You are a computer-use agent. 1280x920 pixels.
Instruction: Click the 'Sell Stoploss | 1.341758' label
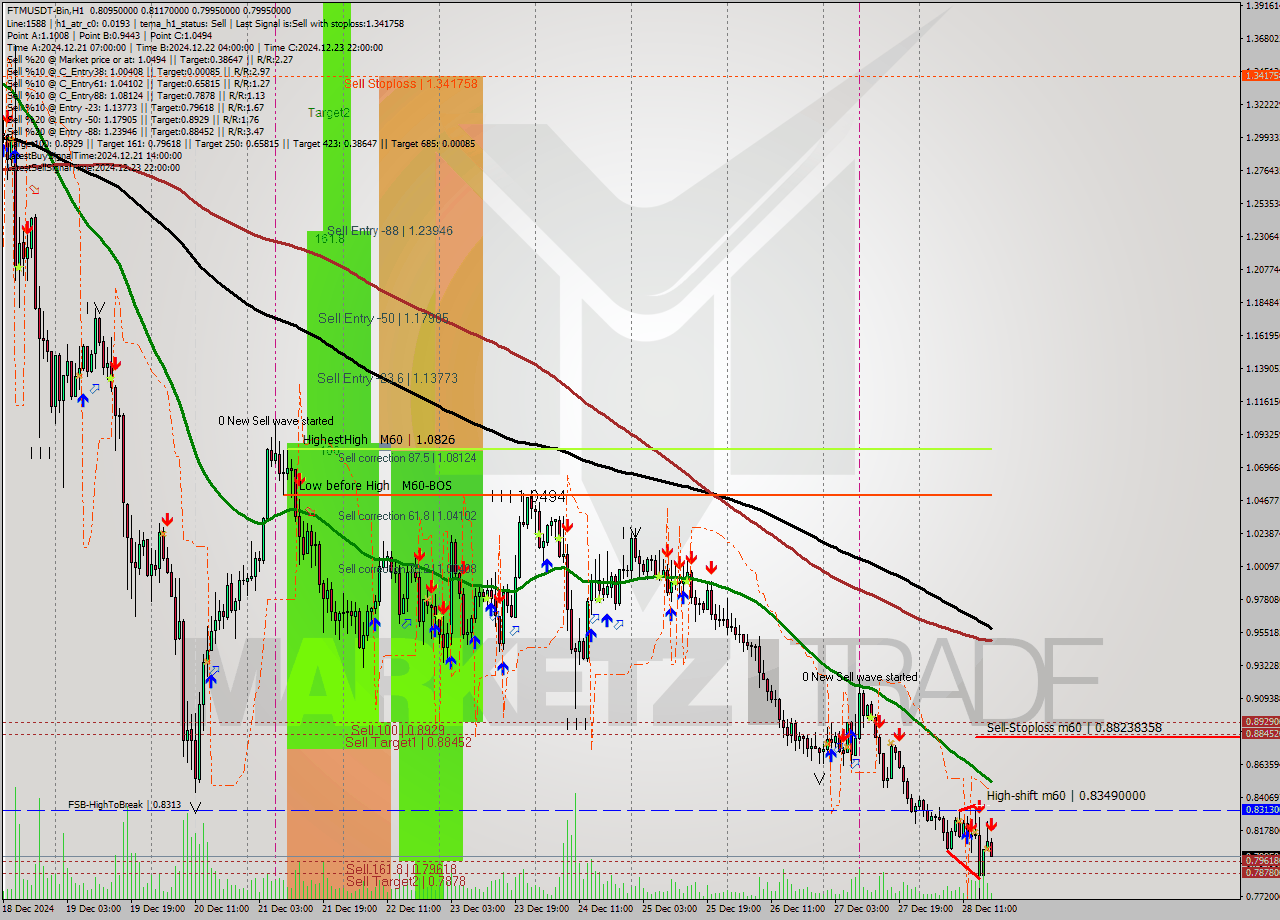[411, 84]
